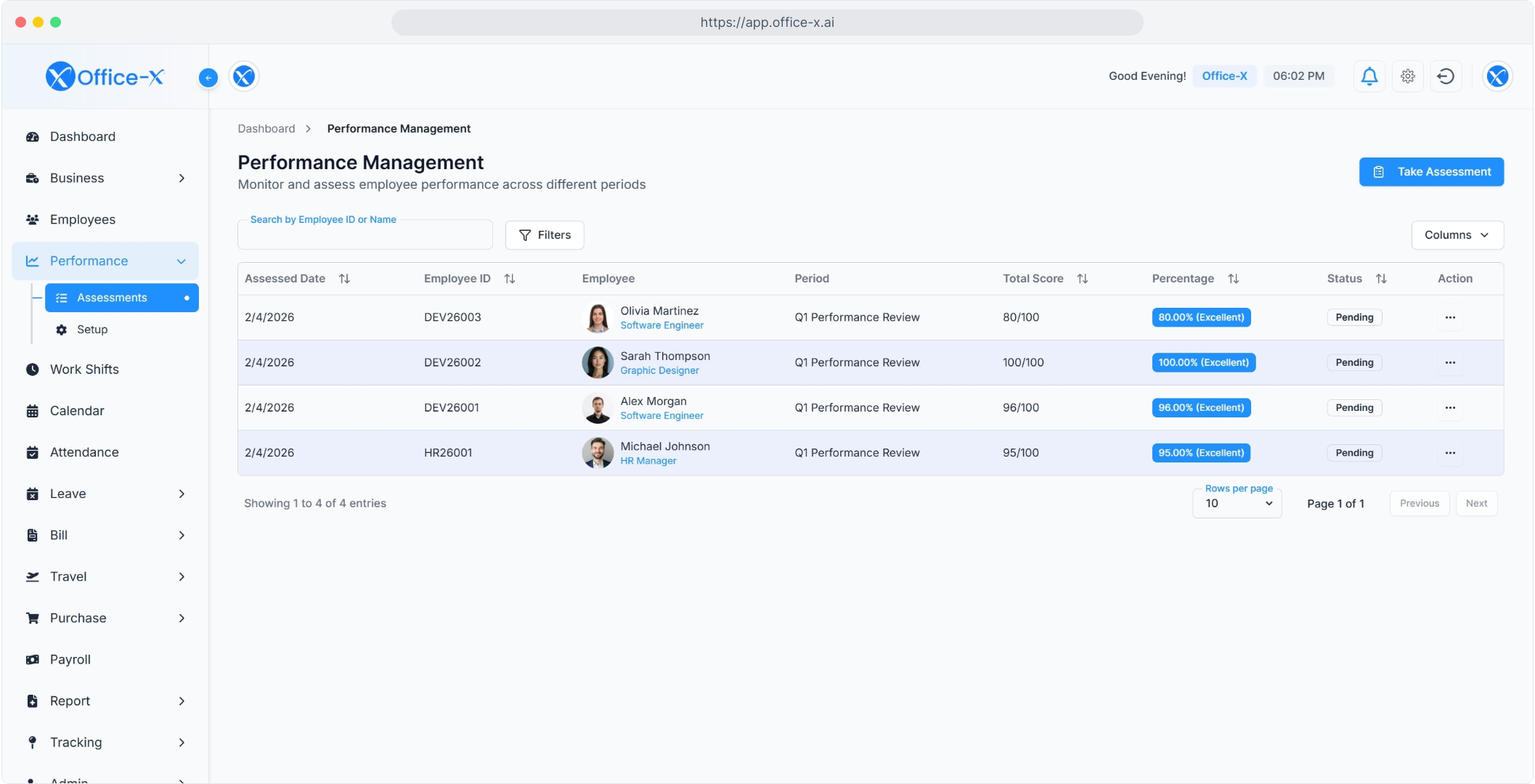The image size is (1535, 784).
Task: Open the Calendar section icon
Action: point(33,410)
